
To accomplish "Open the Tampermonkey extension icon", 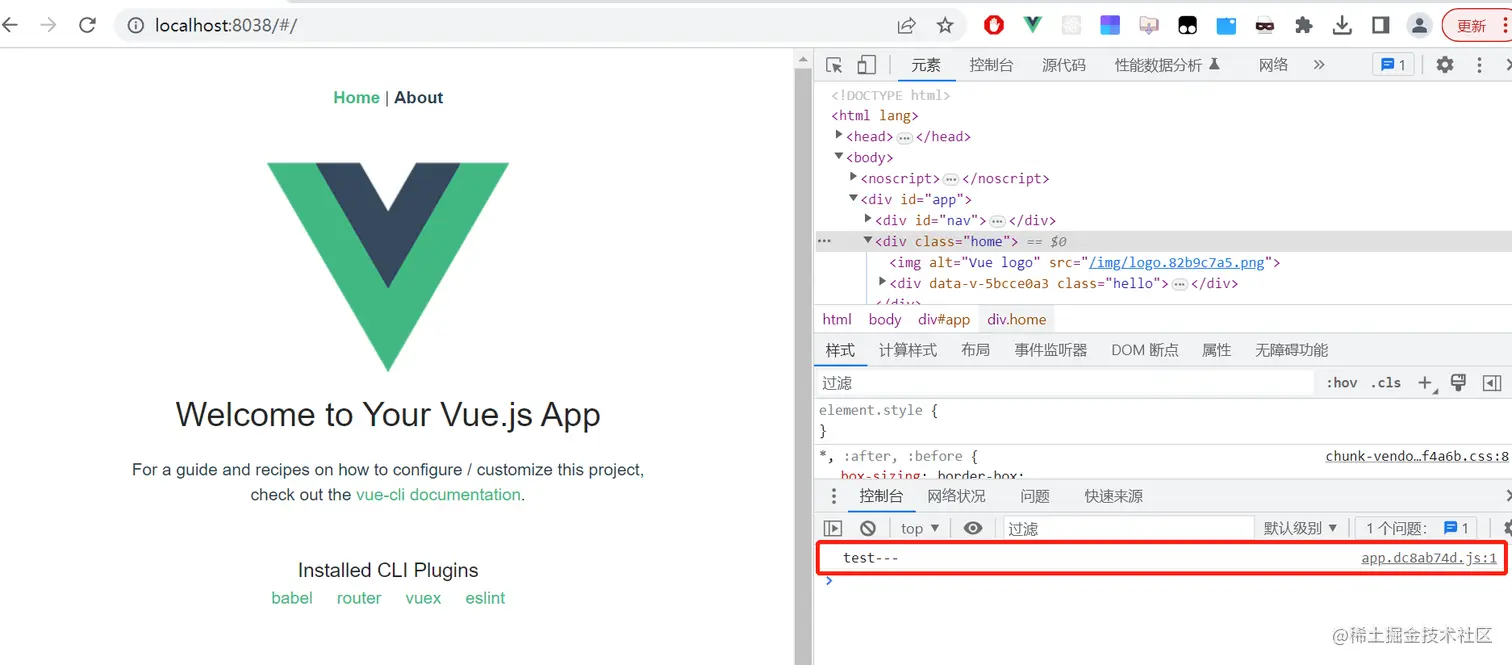I will point(1188,25).
